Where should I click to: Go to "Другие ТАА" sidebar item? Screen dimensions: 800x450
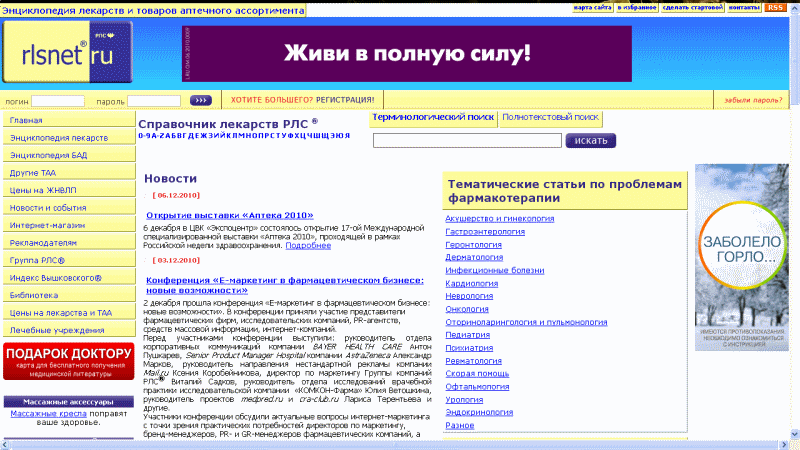point(69,173)
